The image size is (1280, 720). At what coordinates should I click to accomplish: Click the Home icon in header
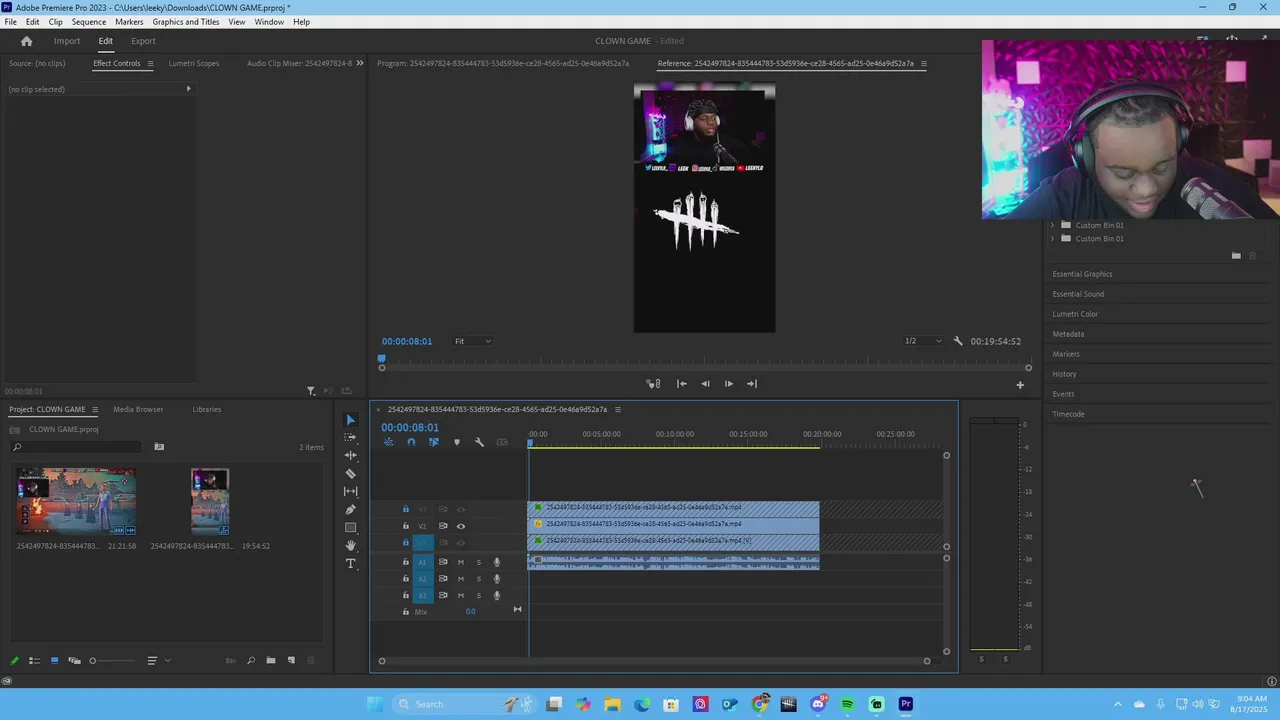pyautogui.click(x=27, y=41)
